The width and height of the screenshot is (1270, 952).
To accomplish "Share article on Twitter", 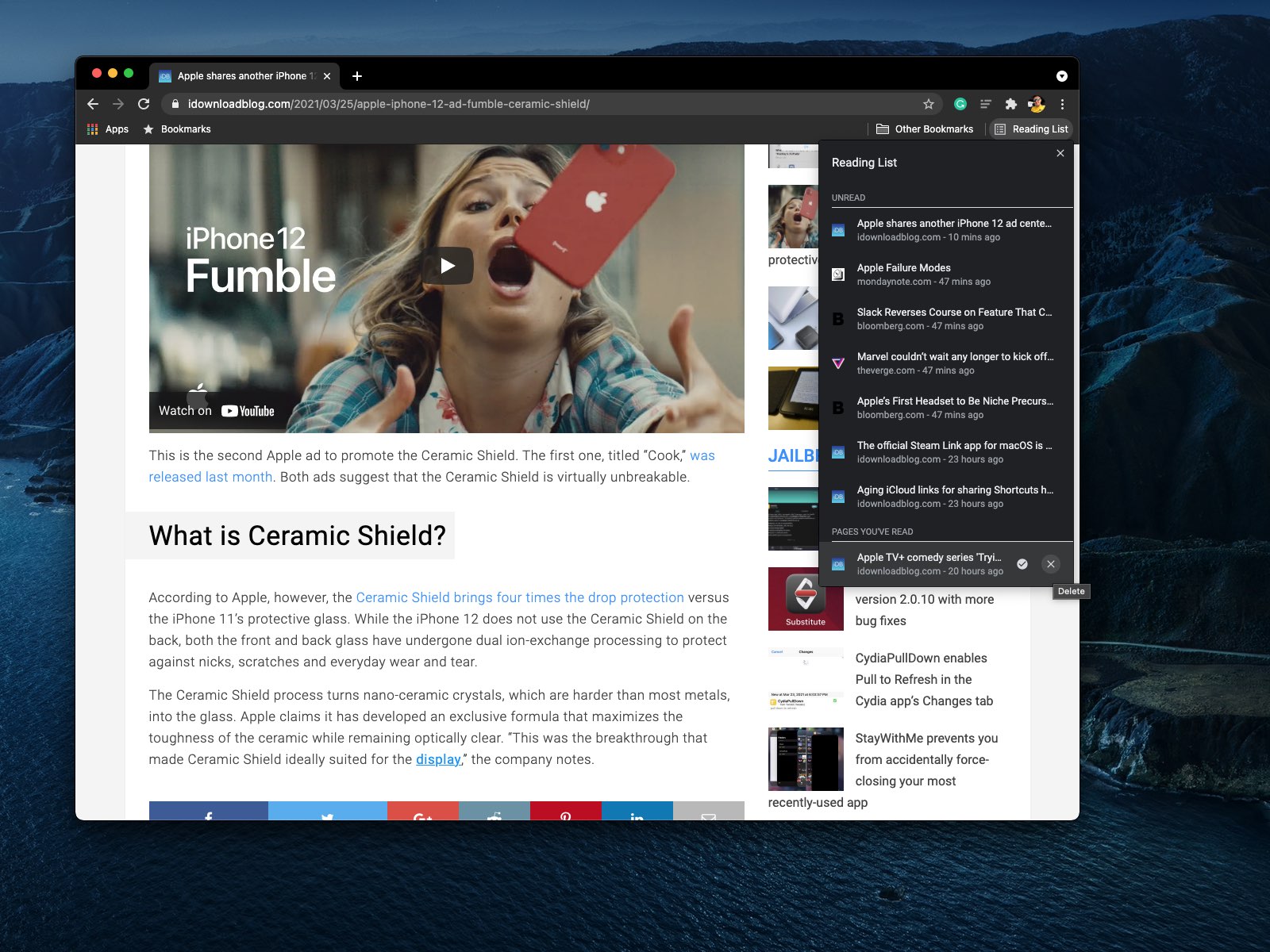I will pyautogui.click(x=328, y=812).
